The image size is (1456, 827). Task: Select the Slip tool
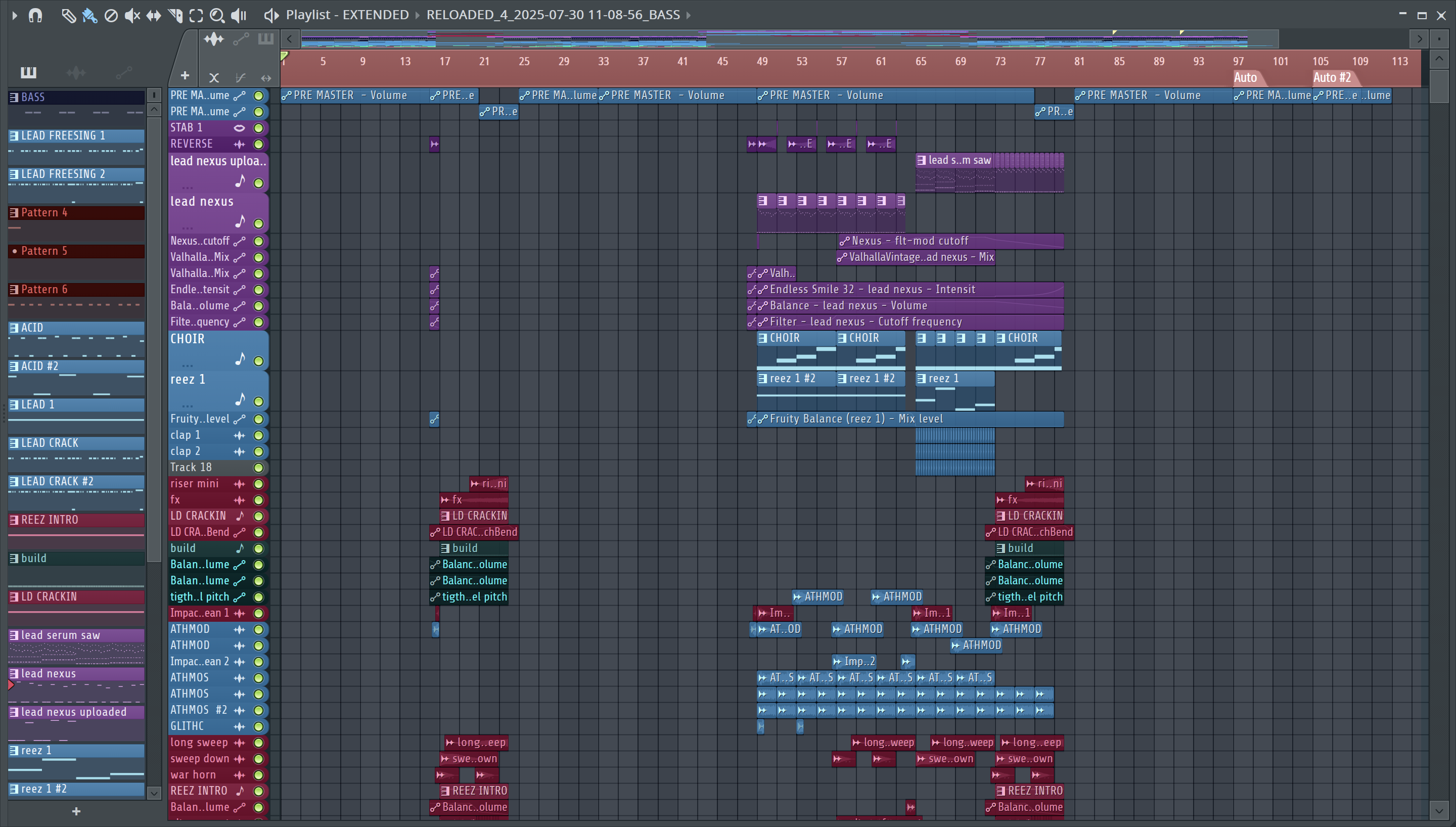153,15
